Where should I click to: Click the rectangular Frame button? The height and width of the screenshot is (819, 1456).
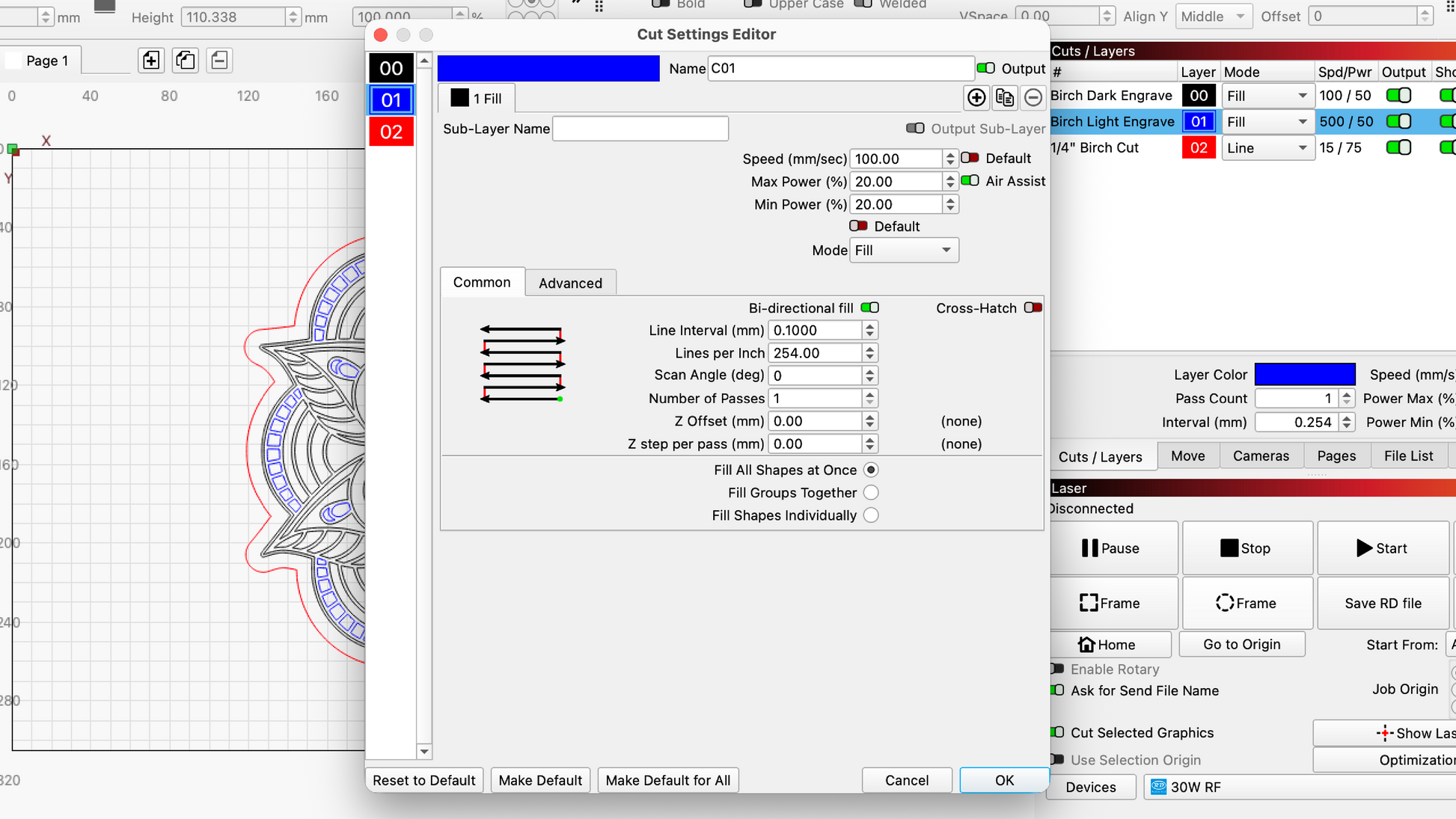[x=1110, y=603]
